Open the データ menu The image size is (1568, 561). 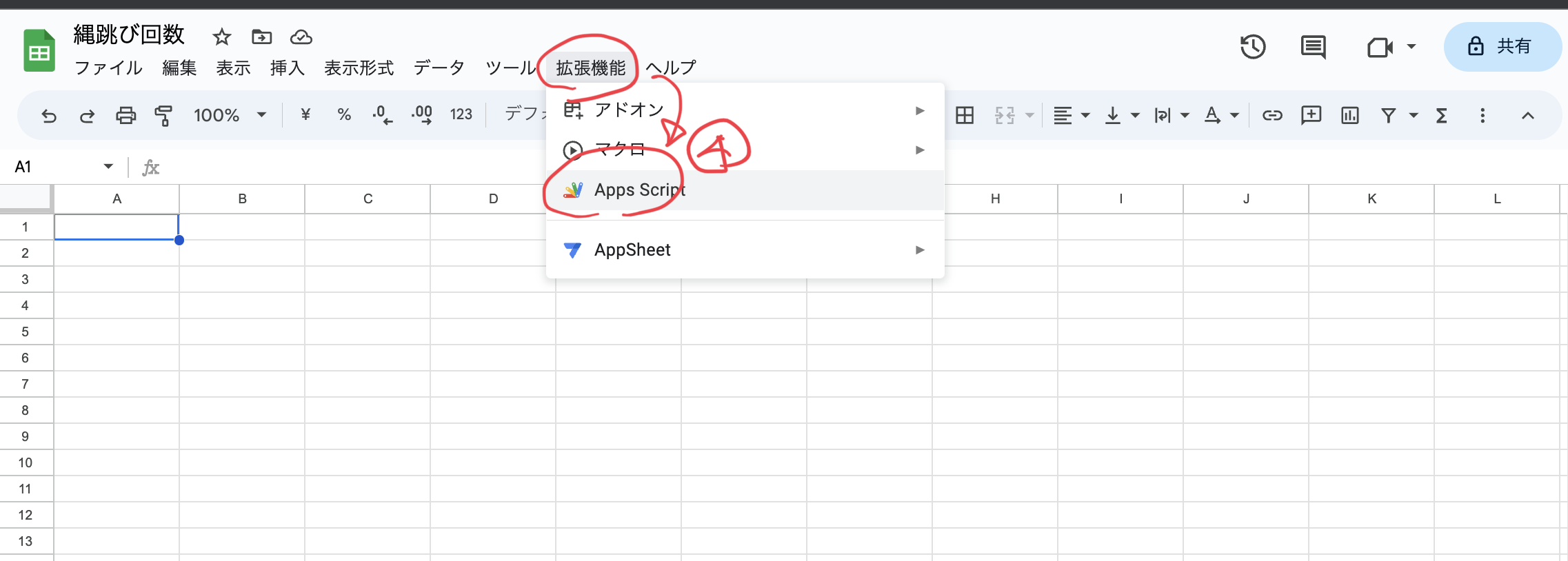pos(439,68)
